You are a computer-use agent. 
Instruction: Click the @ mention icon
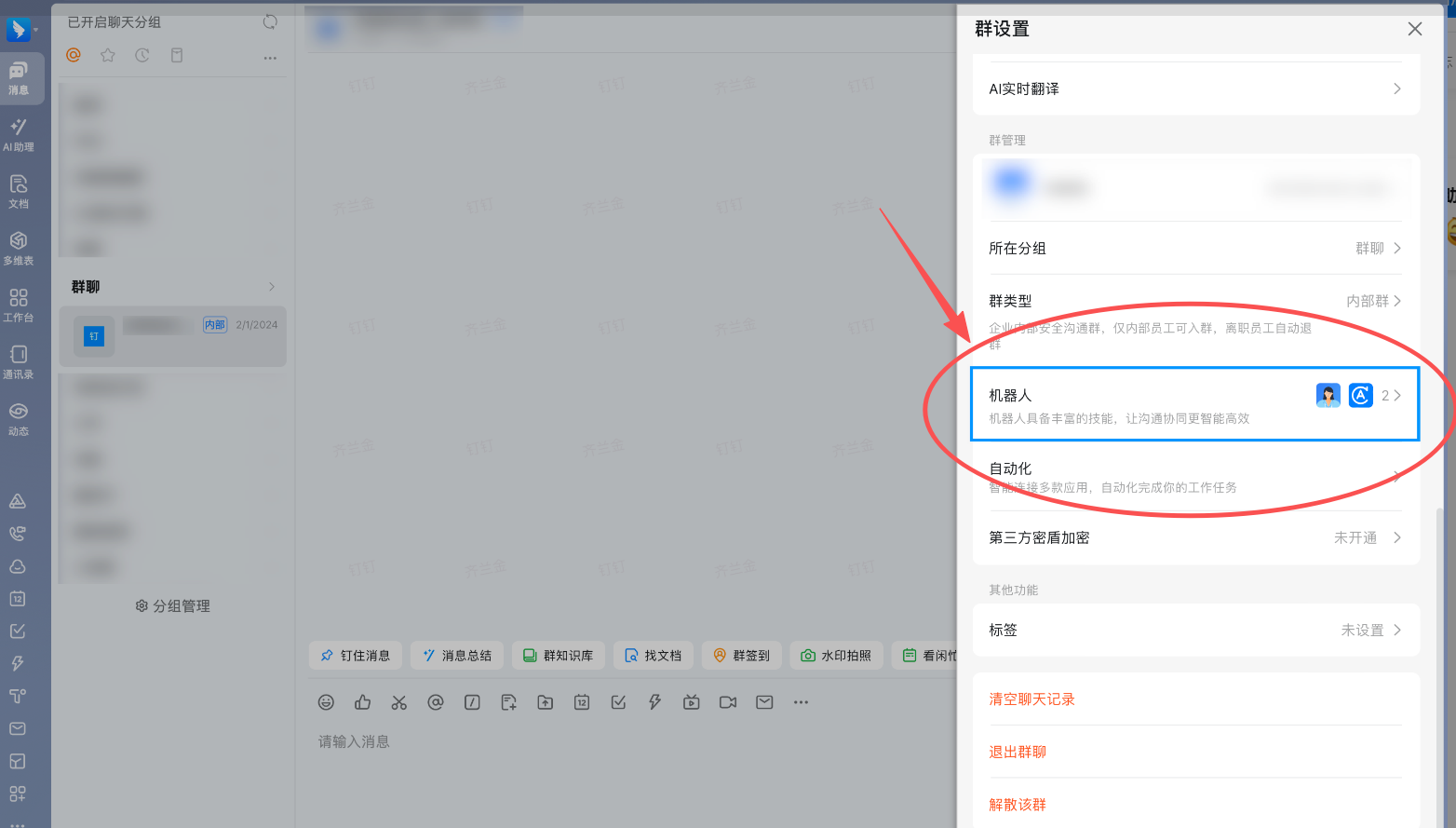[436, 702]
